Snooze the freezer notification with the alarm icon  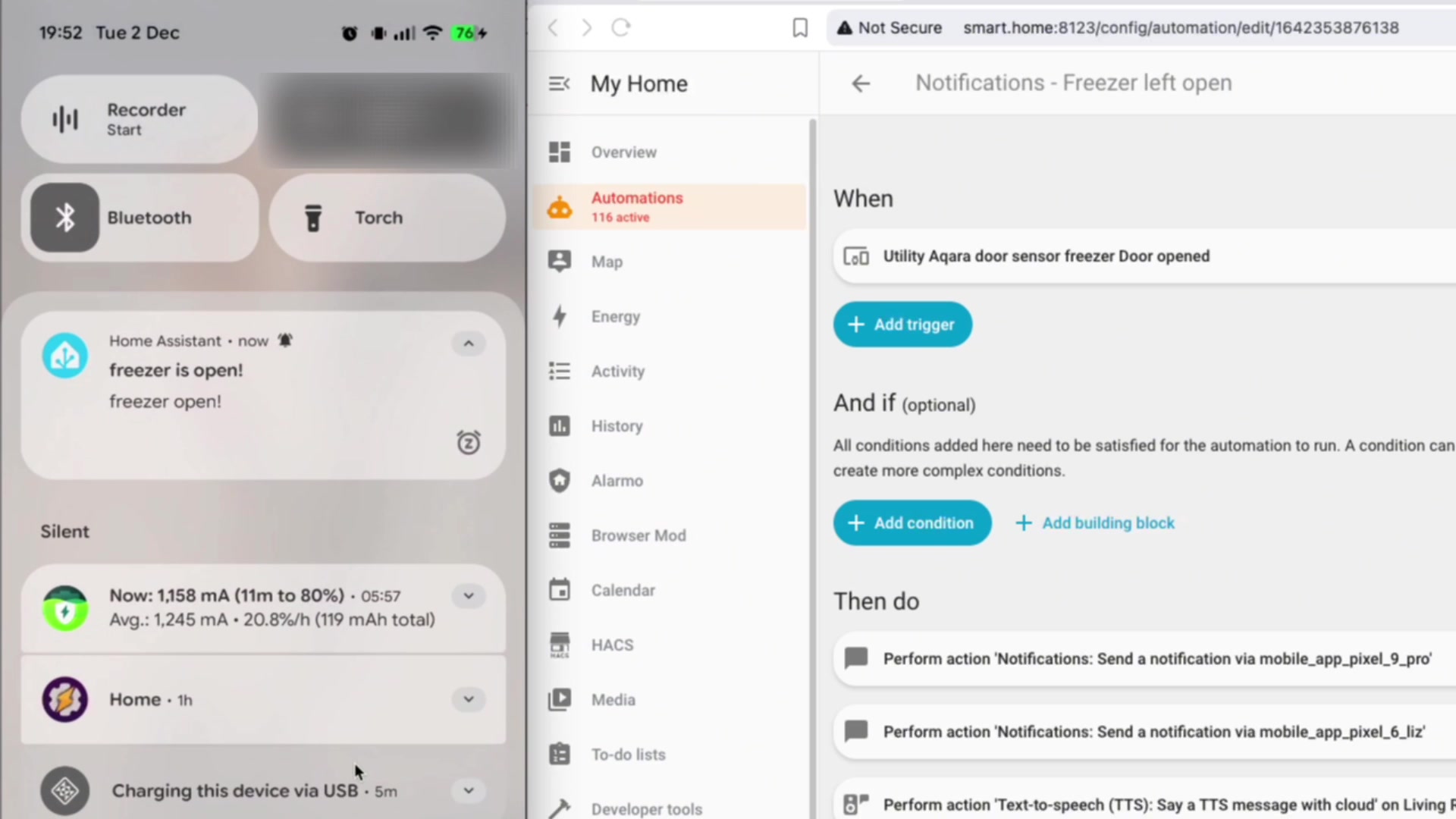click(468, 442)
